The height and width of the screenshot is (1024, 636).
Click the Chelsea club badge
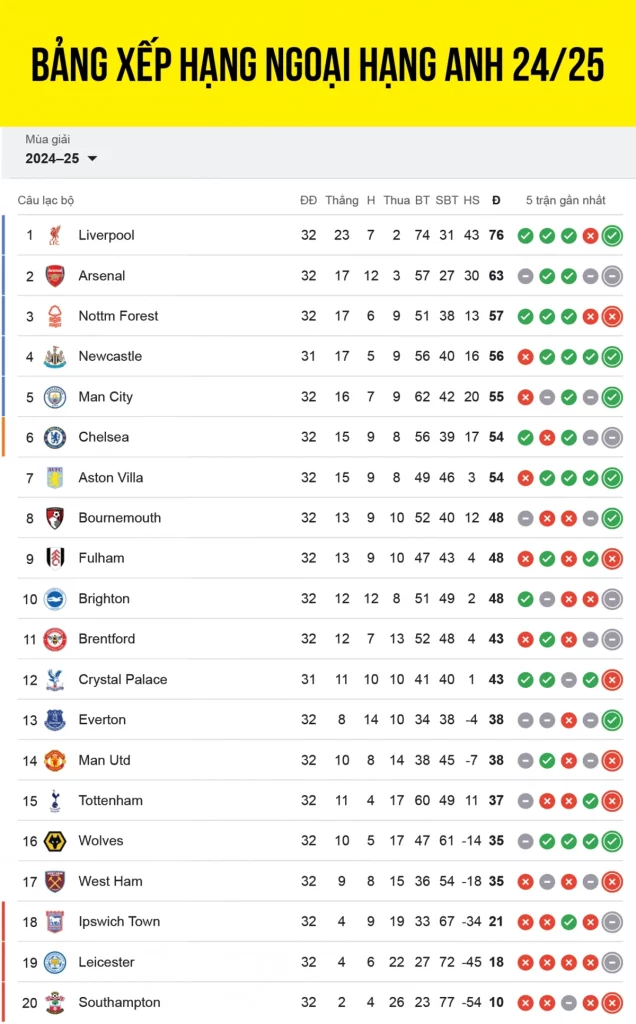tap(55, 437)
